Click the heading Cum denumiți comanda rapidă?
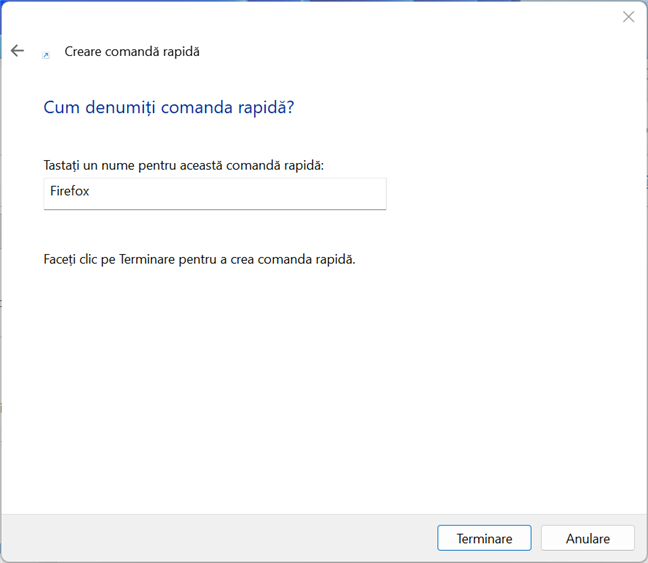Image resolution: width=648 pixels, height=563 pixels. pyautogui.click(x=169, y=107)
